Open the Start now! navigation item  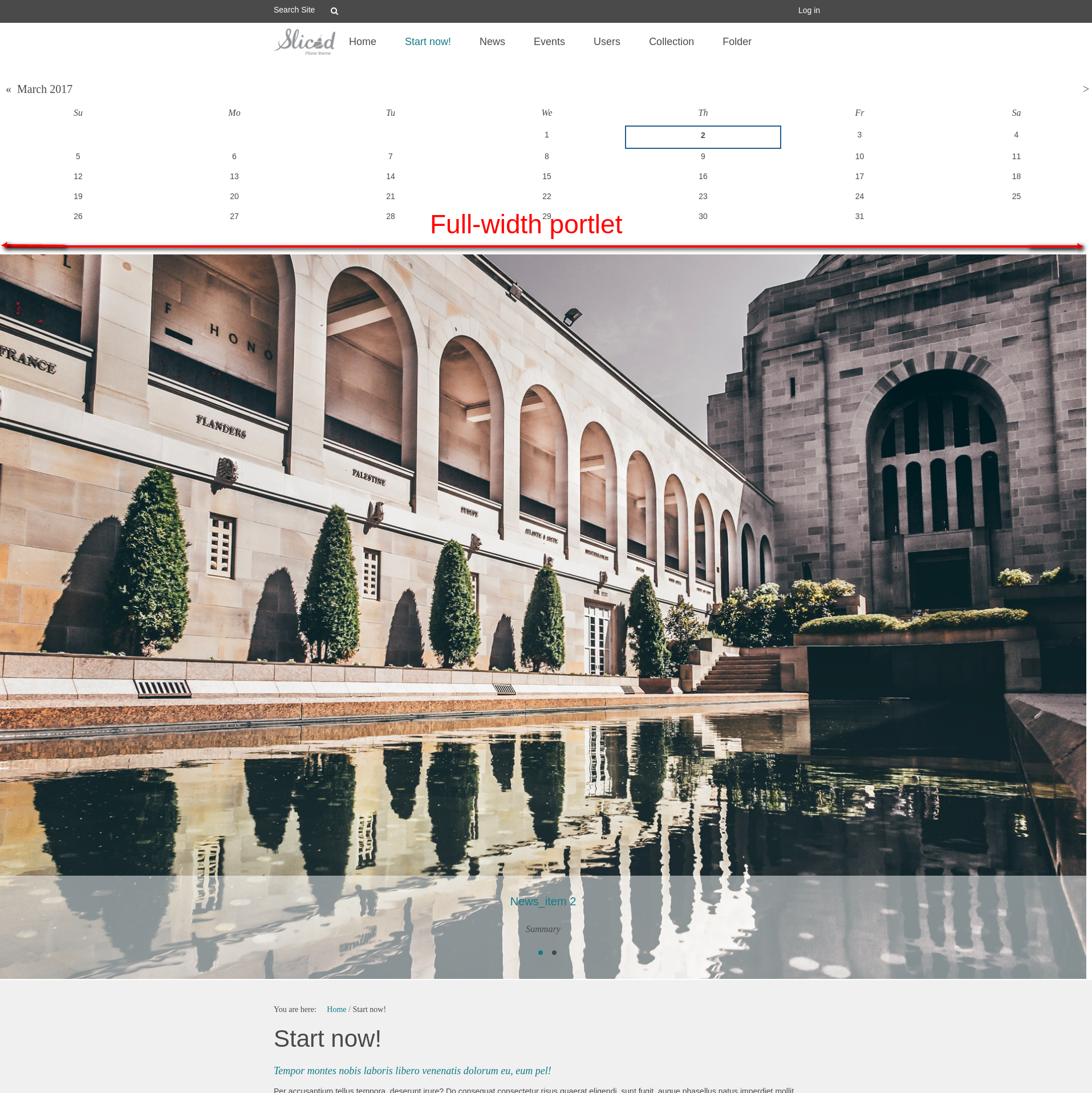click(427, 42)
